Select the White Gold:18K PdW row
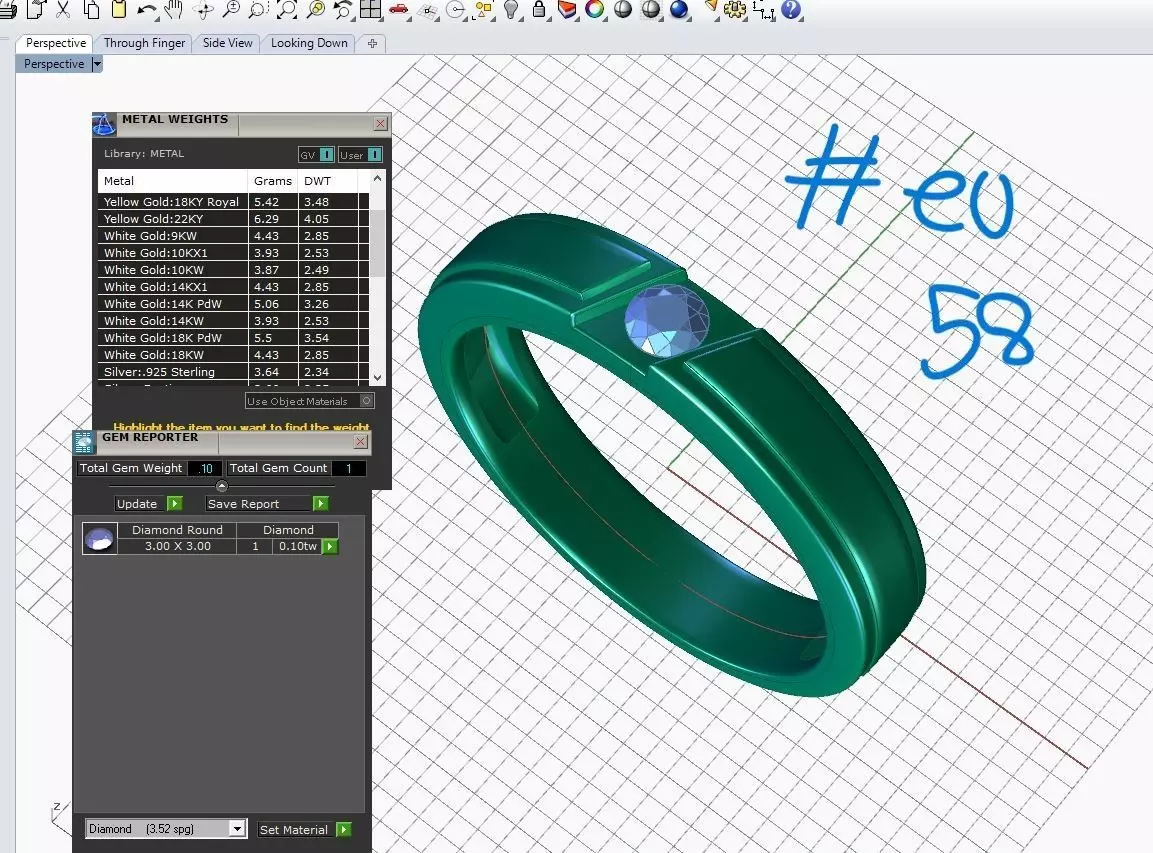1153x853 pixels. (233, 338)
